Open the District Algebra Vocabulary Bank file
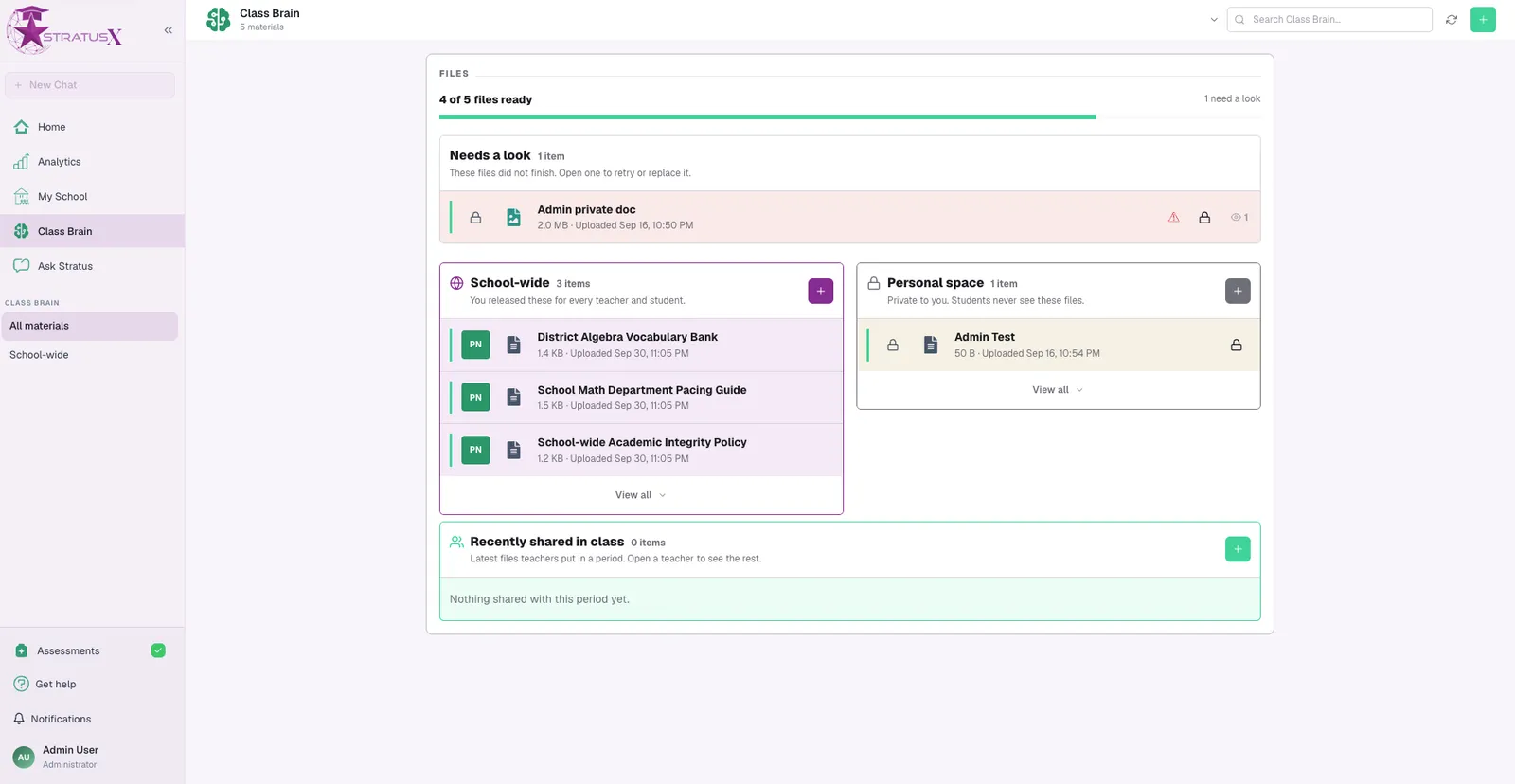Viewport: 1515px width, 784px height. [x=641, y=345]
